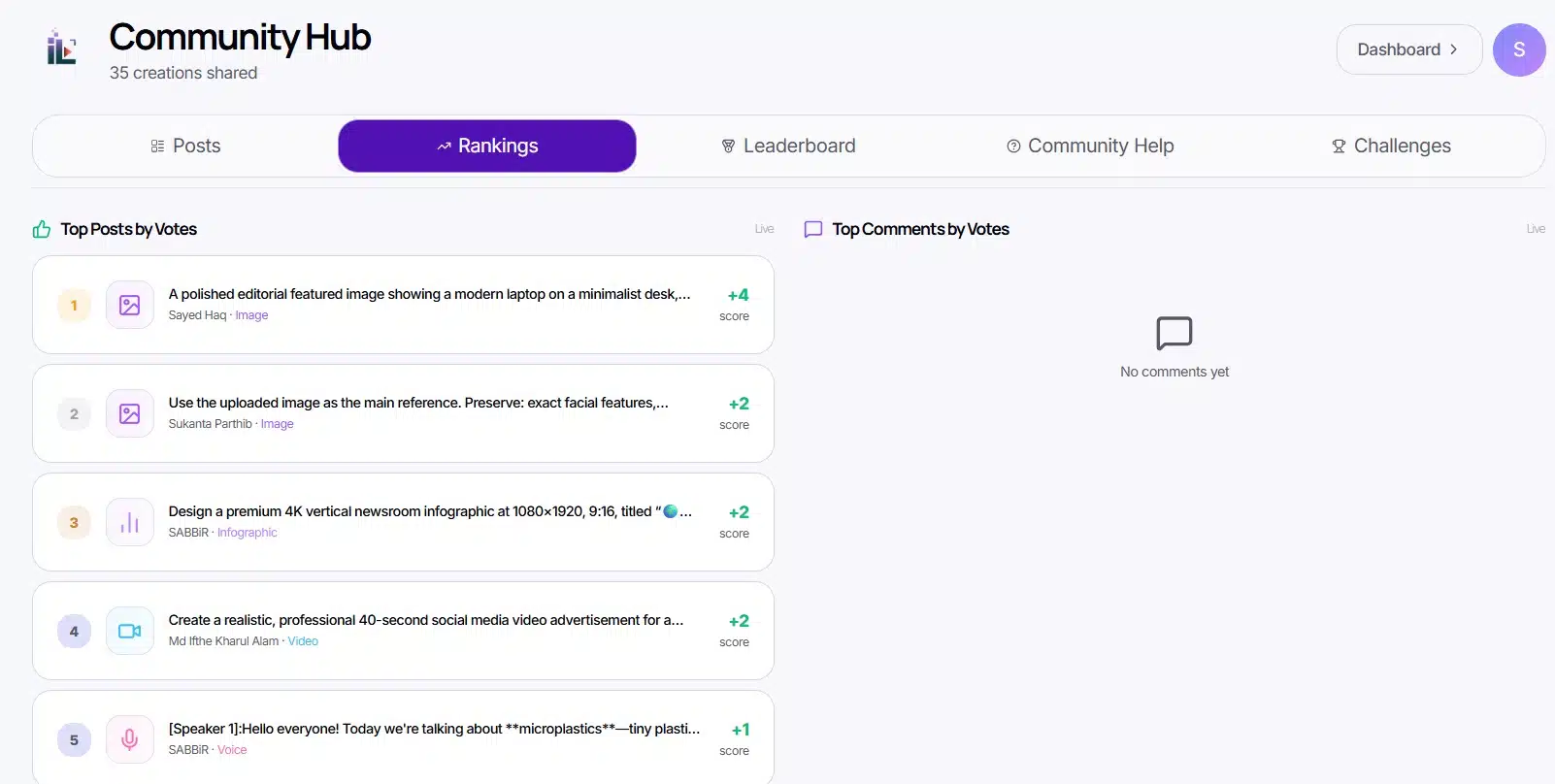
Task: Click the trophy icon on Challenges tab
Action: pyautogui.click(x=1339, y=146)
